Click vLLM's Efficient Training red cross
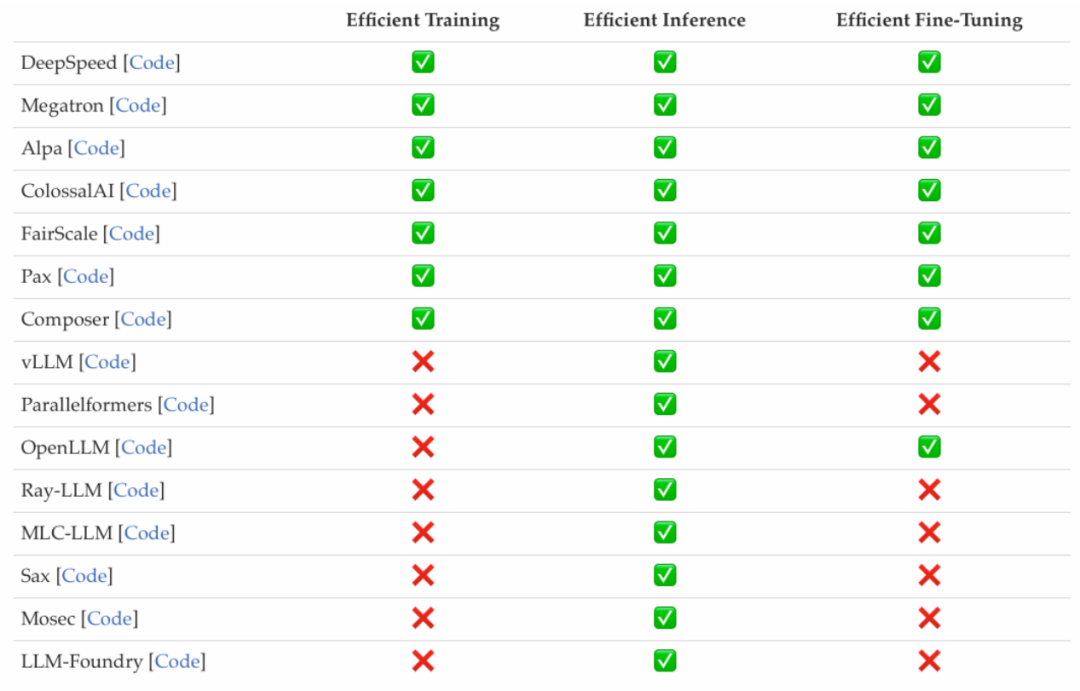The width and height of the screenshot is (1080, 691). [423, 361]
